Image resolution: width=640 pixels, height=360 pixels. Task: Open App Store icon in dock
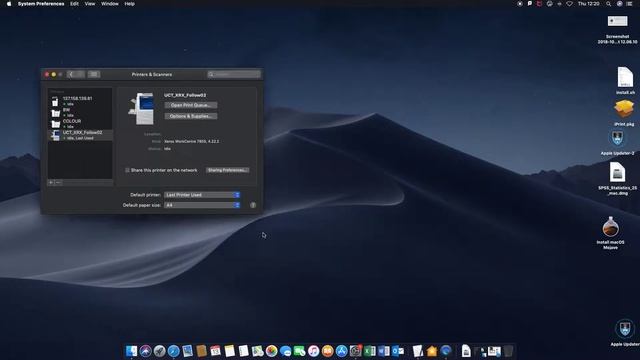341,351
